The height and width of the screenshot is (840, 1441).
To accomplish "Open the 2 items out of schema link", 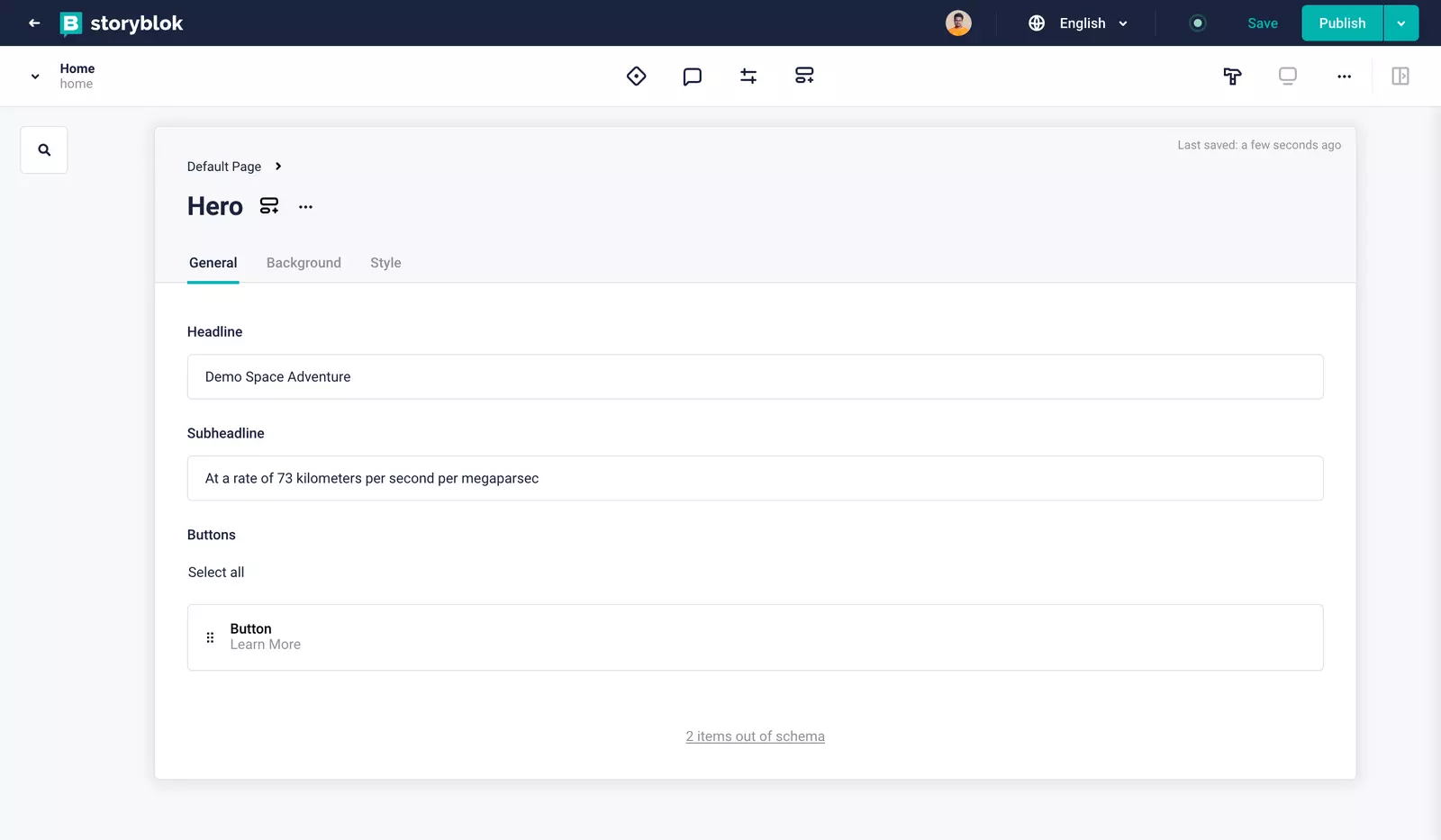I will click(755, 736).
